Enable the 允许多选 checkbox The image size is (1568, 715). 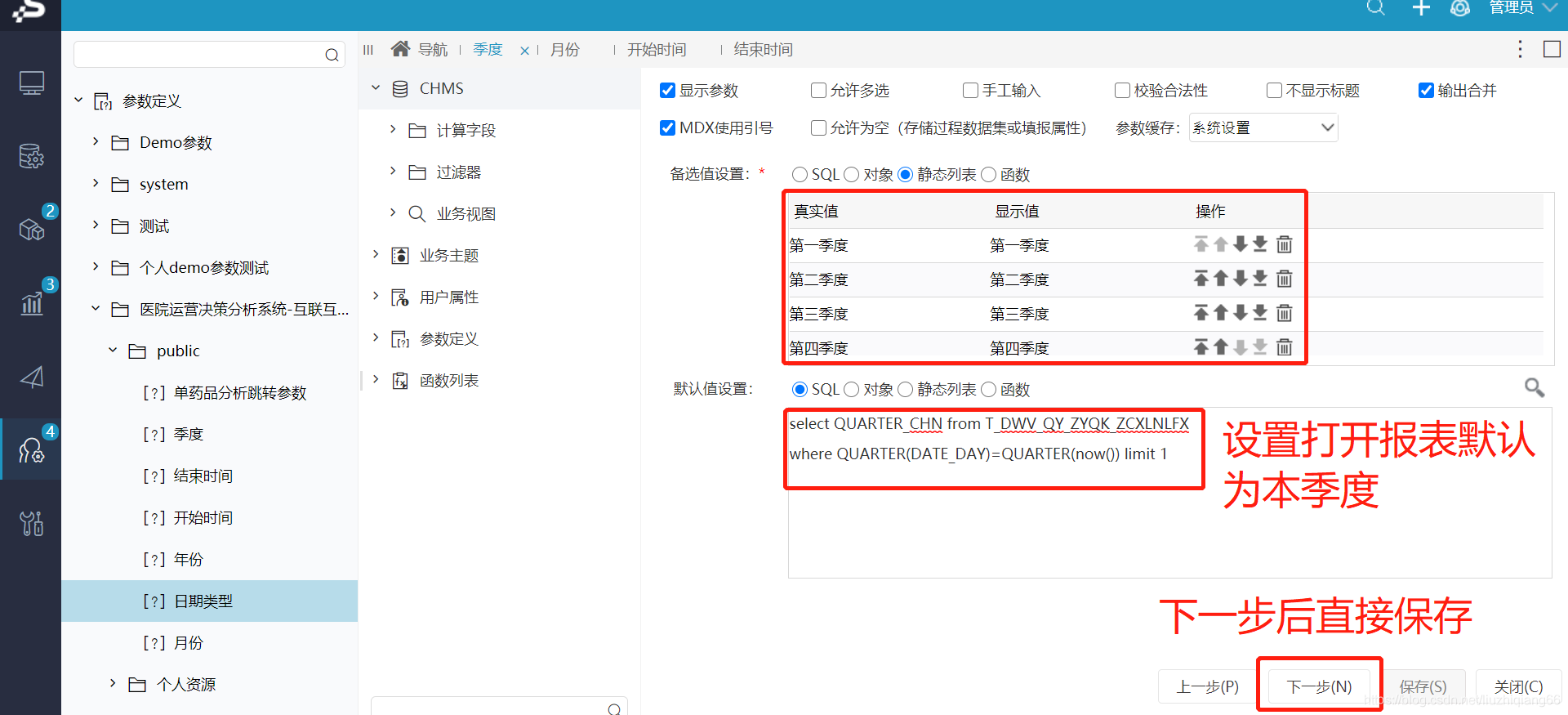[818, 90]
